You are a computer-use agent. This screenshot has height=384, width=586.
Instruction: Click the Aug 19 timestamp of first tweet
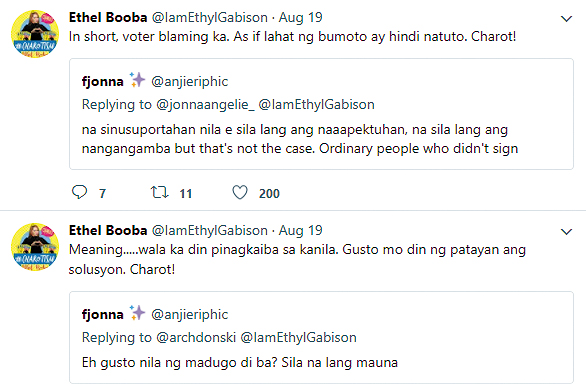coord(300,18)
